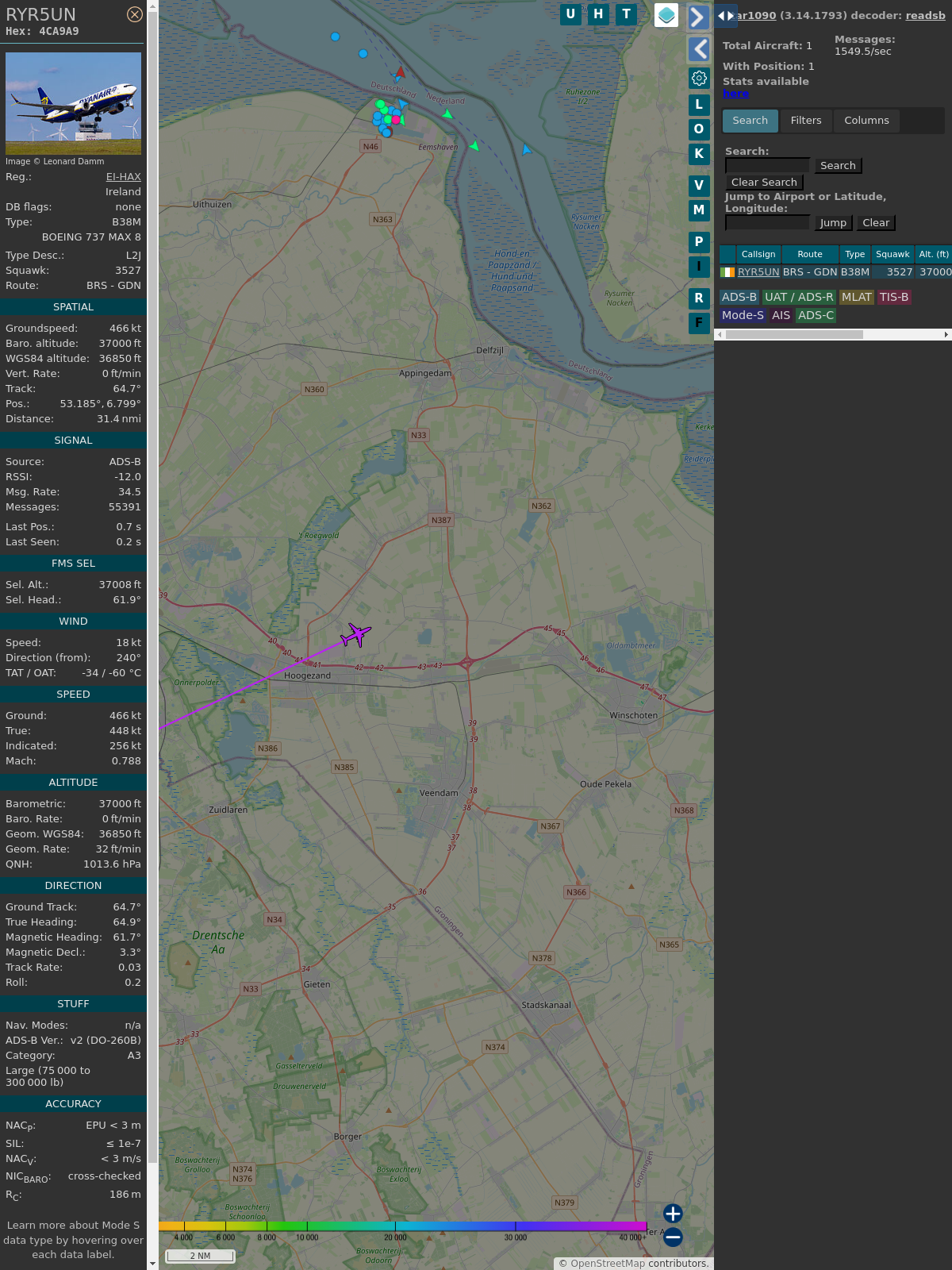Toggle the T map button

(627, 14)
